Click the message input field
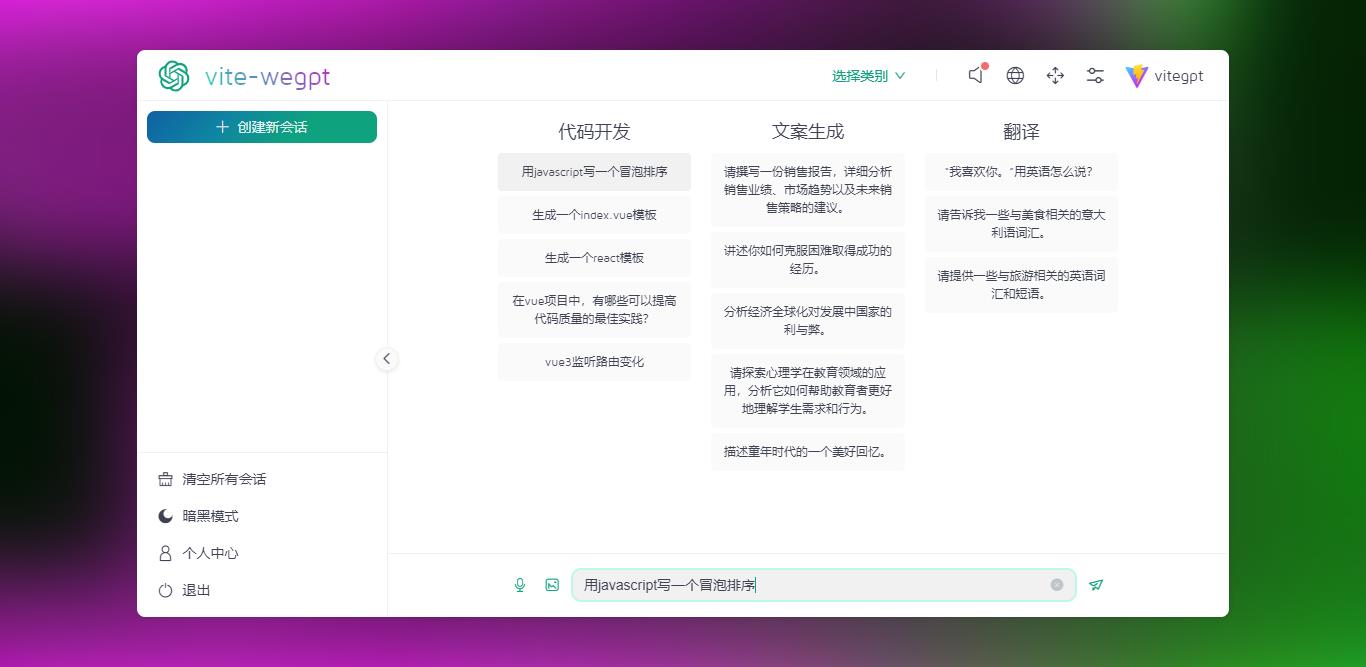This screenshot has height=667, width=1366. pyautogui.click(x=810, y=585)
